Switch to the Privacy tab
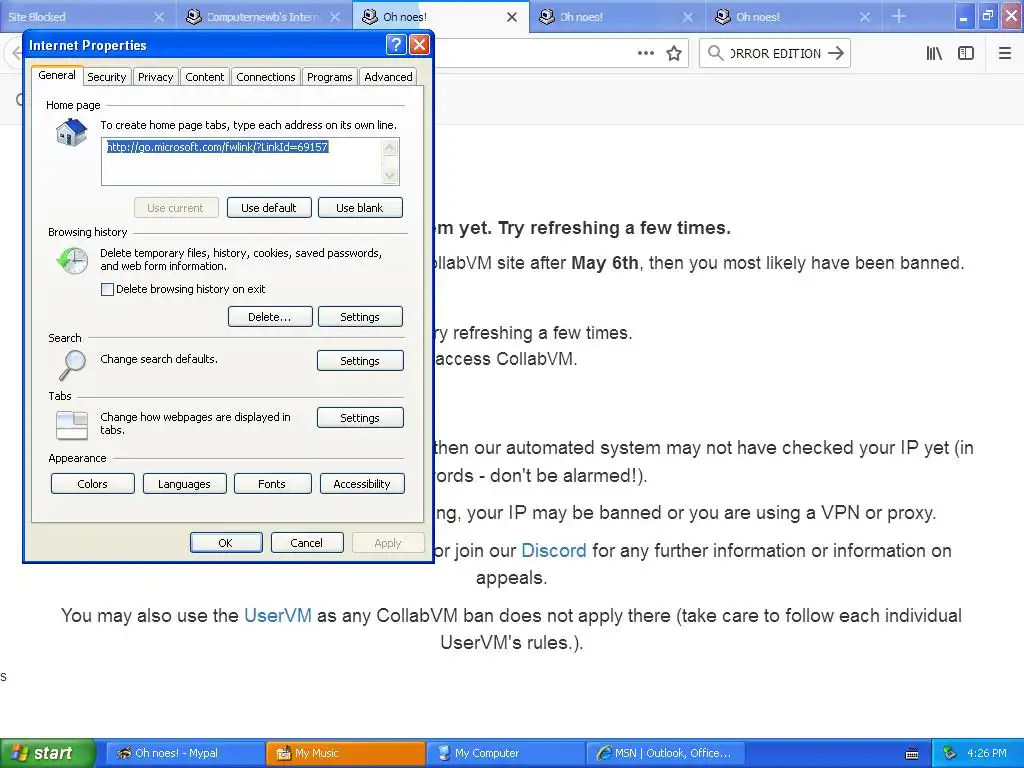 coord(155,77)
